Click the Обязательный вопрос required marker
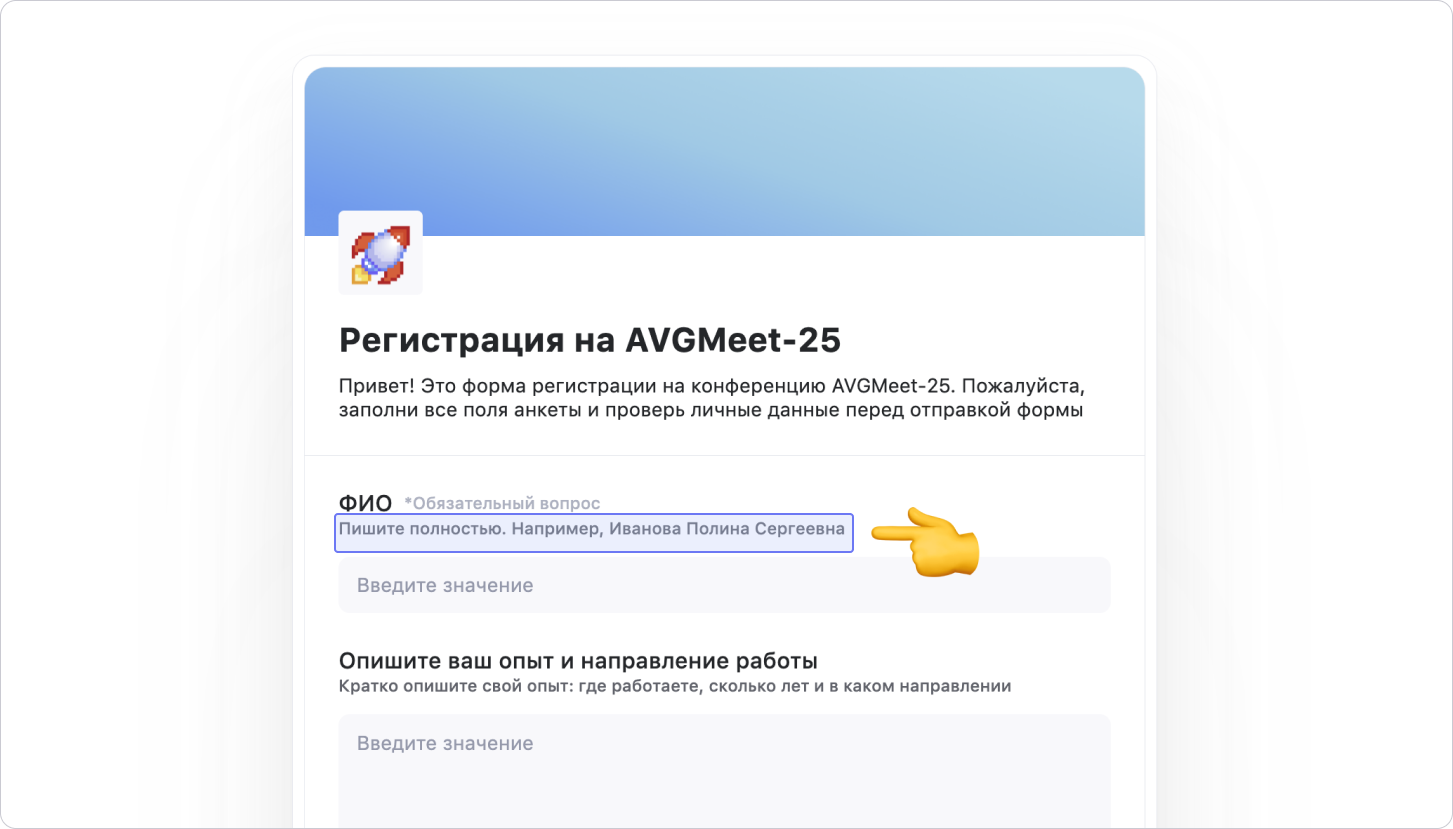The width and height of the screenshot is (1453, 829). 502,503
